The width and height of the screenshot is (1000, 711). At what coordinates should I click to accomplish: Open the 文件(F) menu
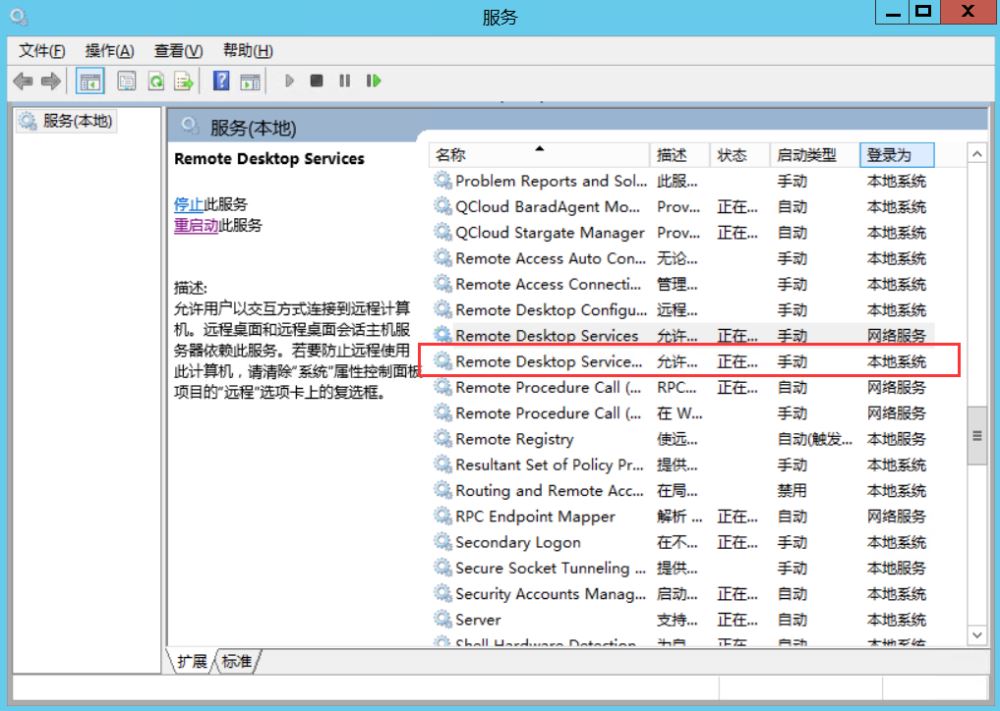[x=41, y=50]
